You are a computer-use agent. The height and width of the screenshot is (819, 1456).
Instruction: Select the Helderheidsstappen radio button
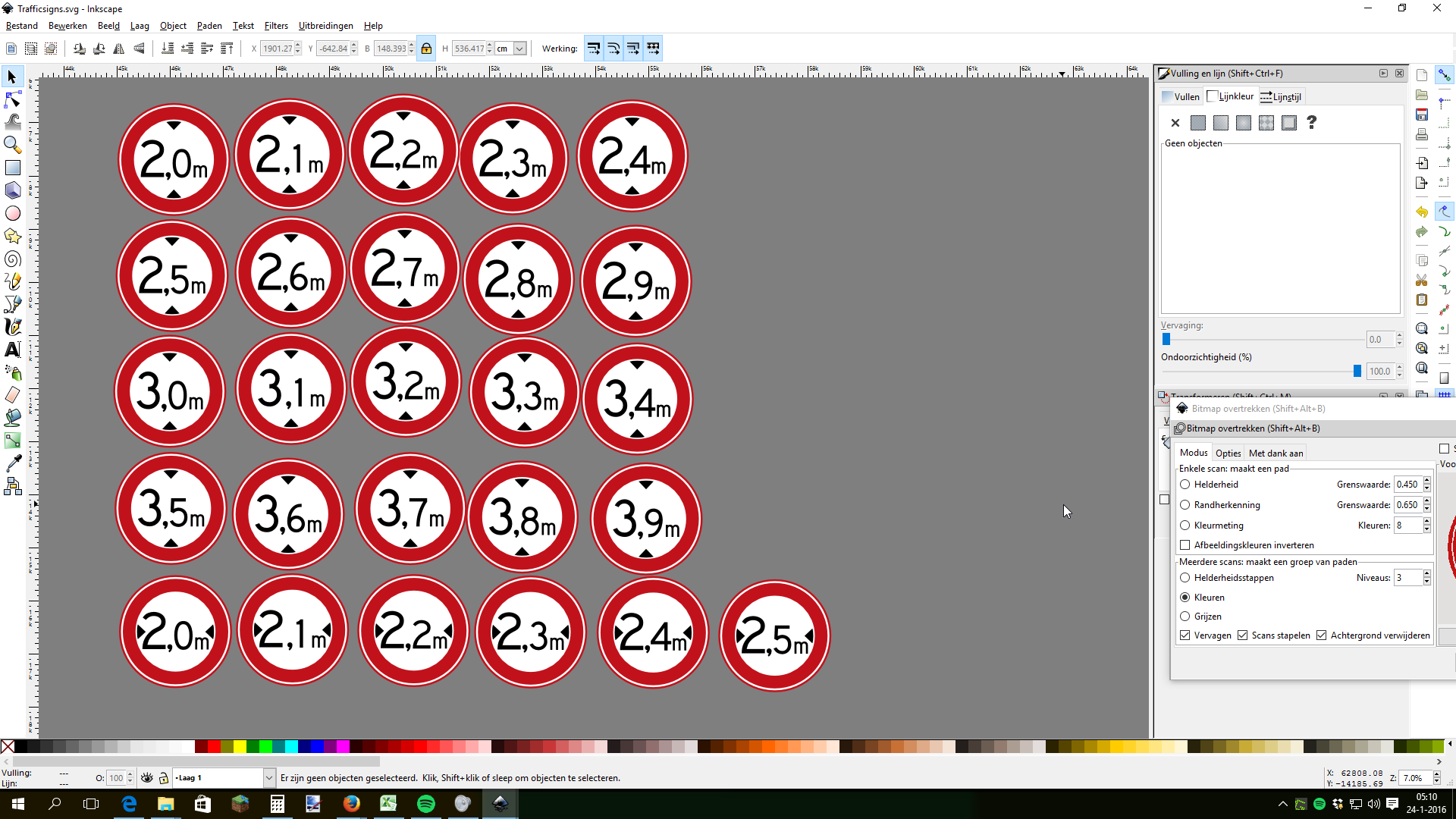(1185, 578)
